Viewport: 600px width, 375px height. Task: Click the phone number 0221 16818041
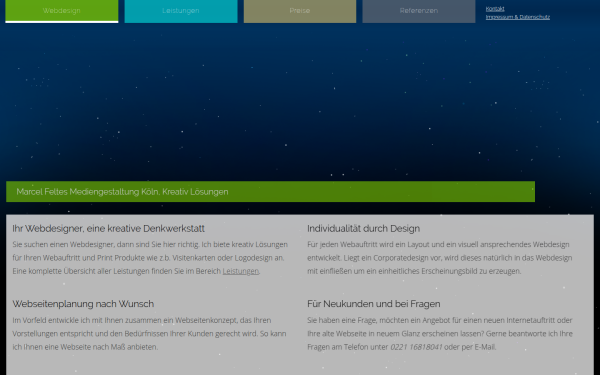click(x=416, y=347)
